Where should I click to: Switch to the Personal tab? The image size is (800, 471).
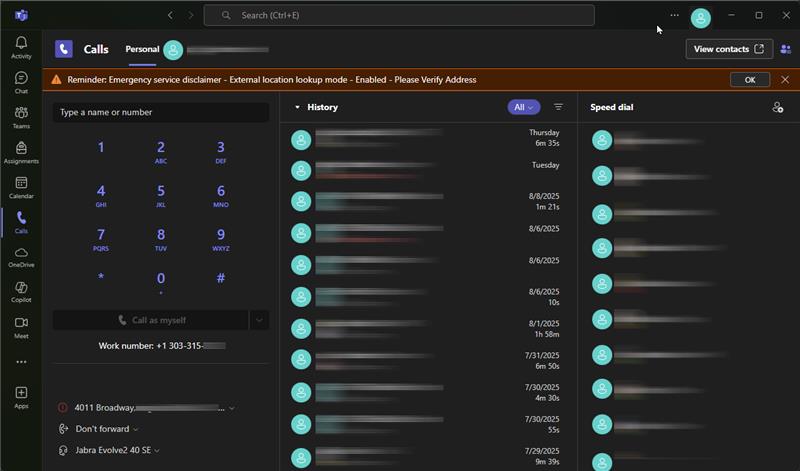(x=142, y=49)
